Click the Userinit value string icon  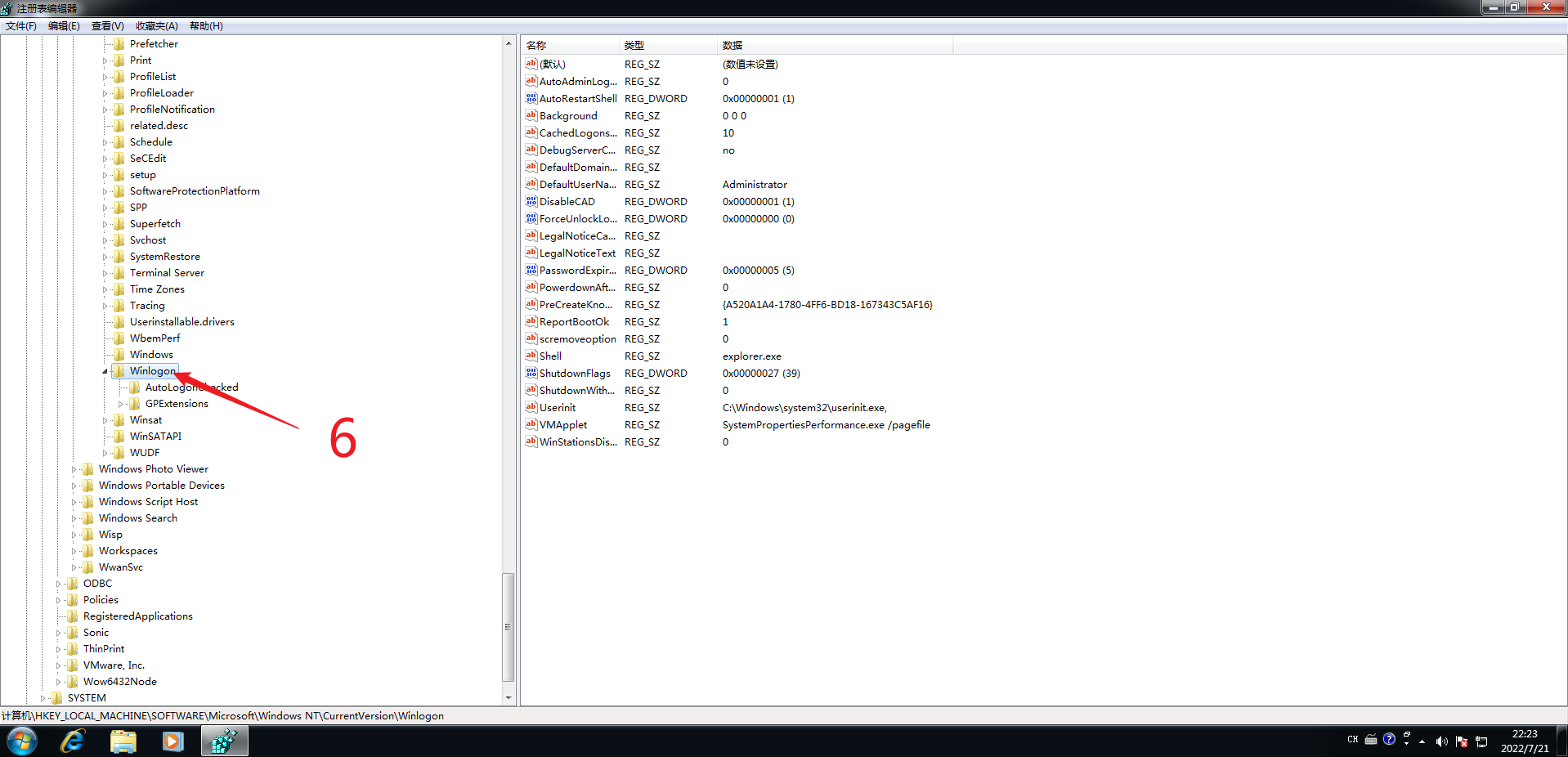coord(531,407)
